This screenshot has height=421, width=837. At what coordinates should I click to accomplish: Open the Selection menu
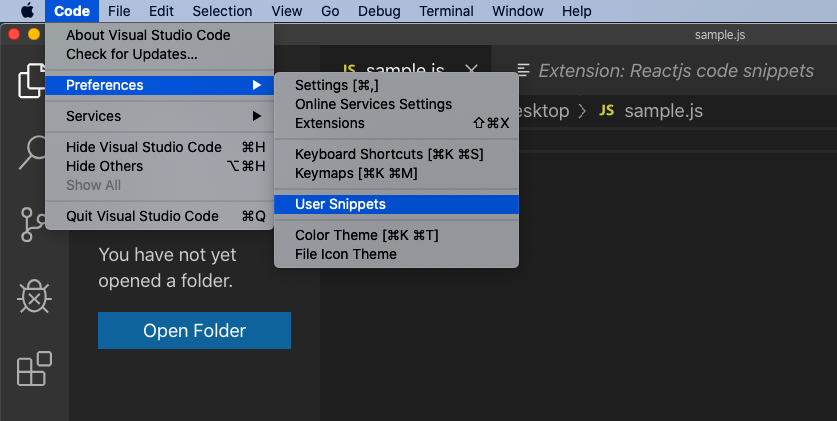[x=222, y=11]
